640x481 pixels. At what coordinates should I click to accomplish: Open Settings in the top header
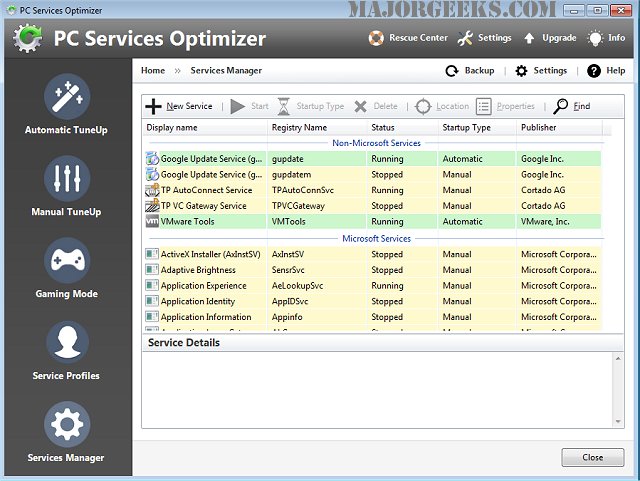click(x=485, y=39)
